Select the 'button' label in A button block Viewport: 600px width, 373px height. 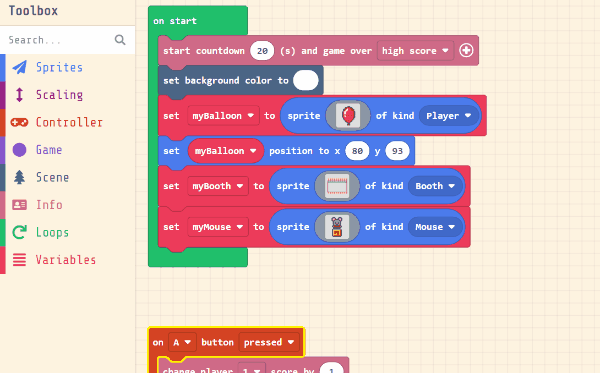tap(217, 342)
